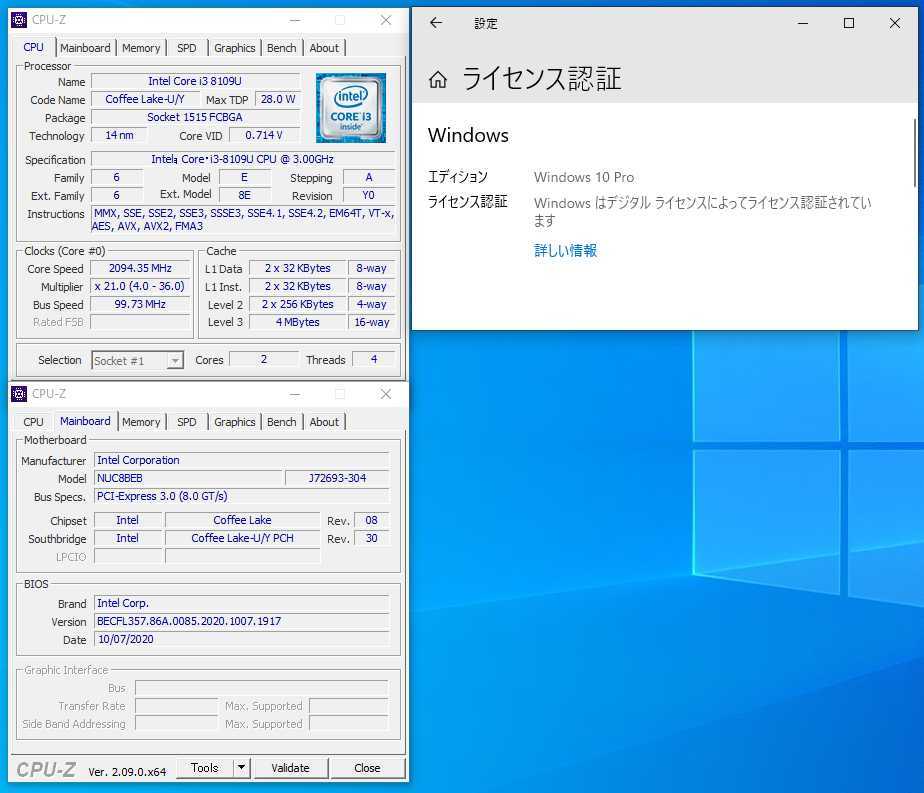This screenshot has width=924, height=793.
Task: Click the Specification field with i3-8109U CPU @ 3.00GHz
Action: [243, 159]
